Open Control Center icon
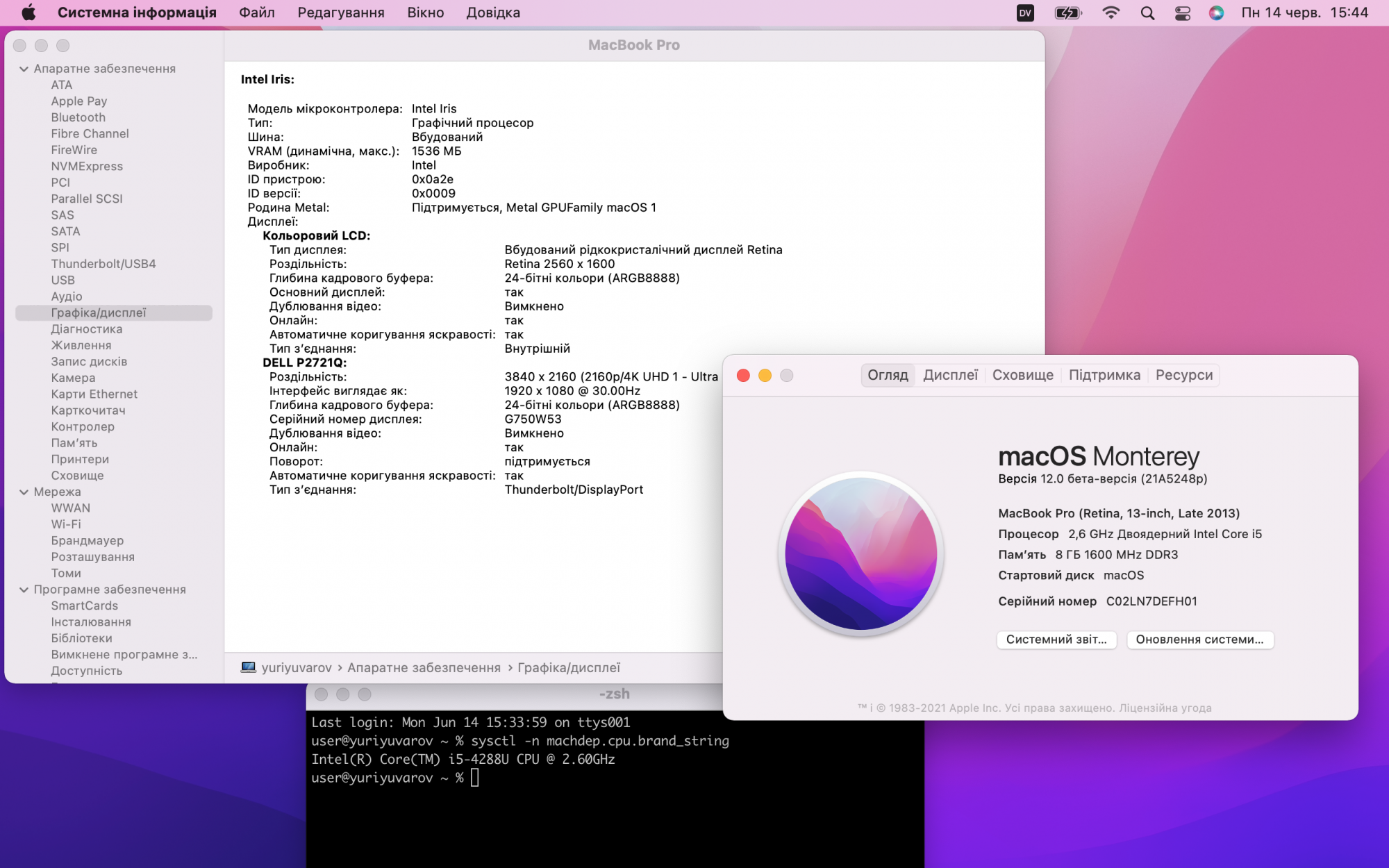The width and height of the screenshot is (1389, 868). coord(1182,12)
